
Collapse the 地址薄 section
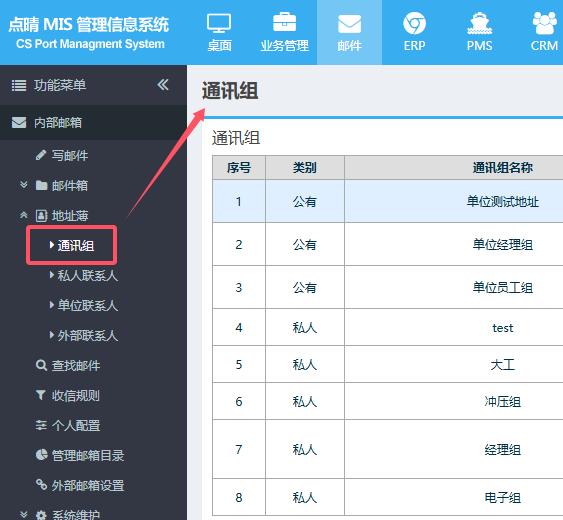(x=54, y=216)
